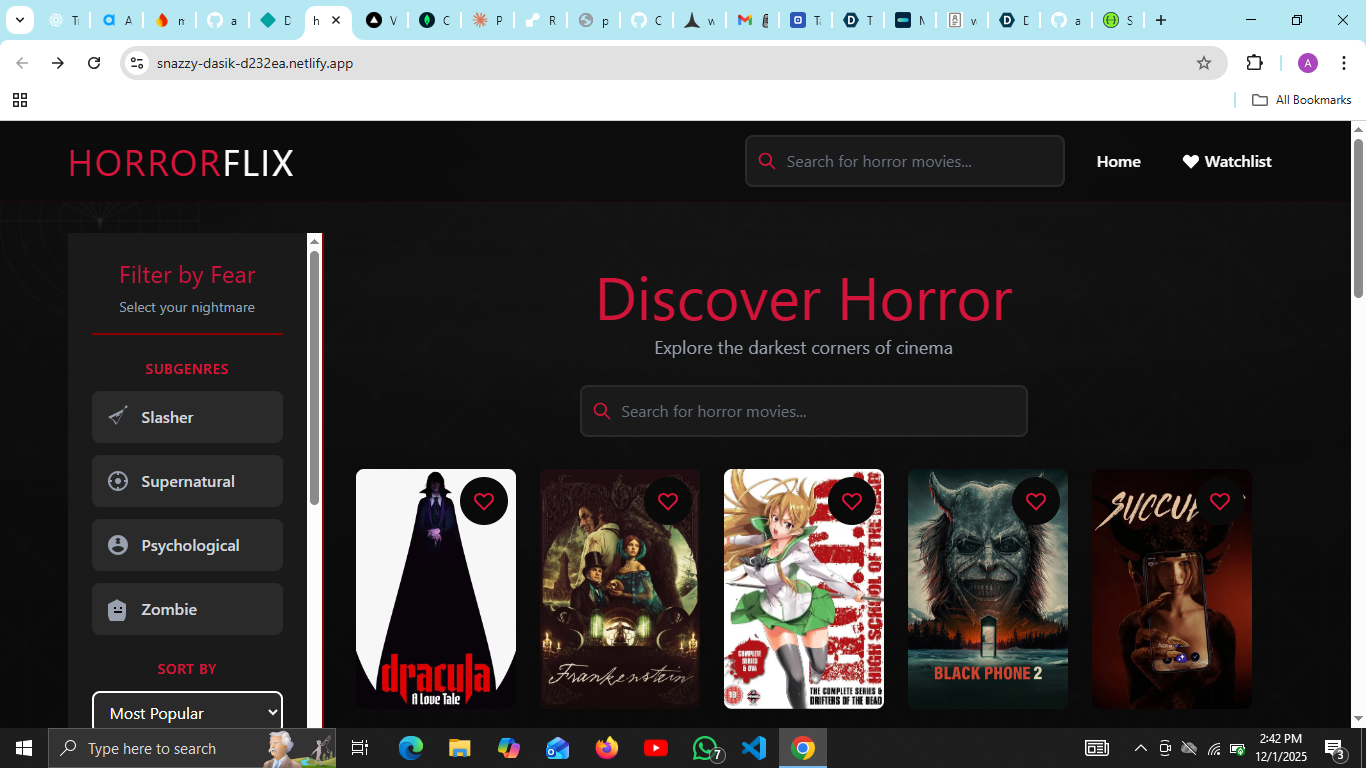Click the Chrome icon in the taskbar
Image resolution: width=1366 pixels, height=768 pixels.
point(803,748)
